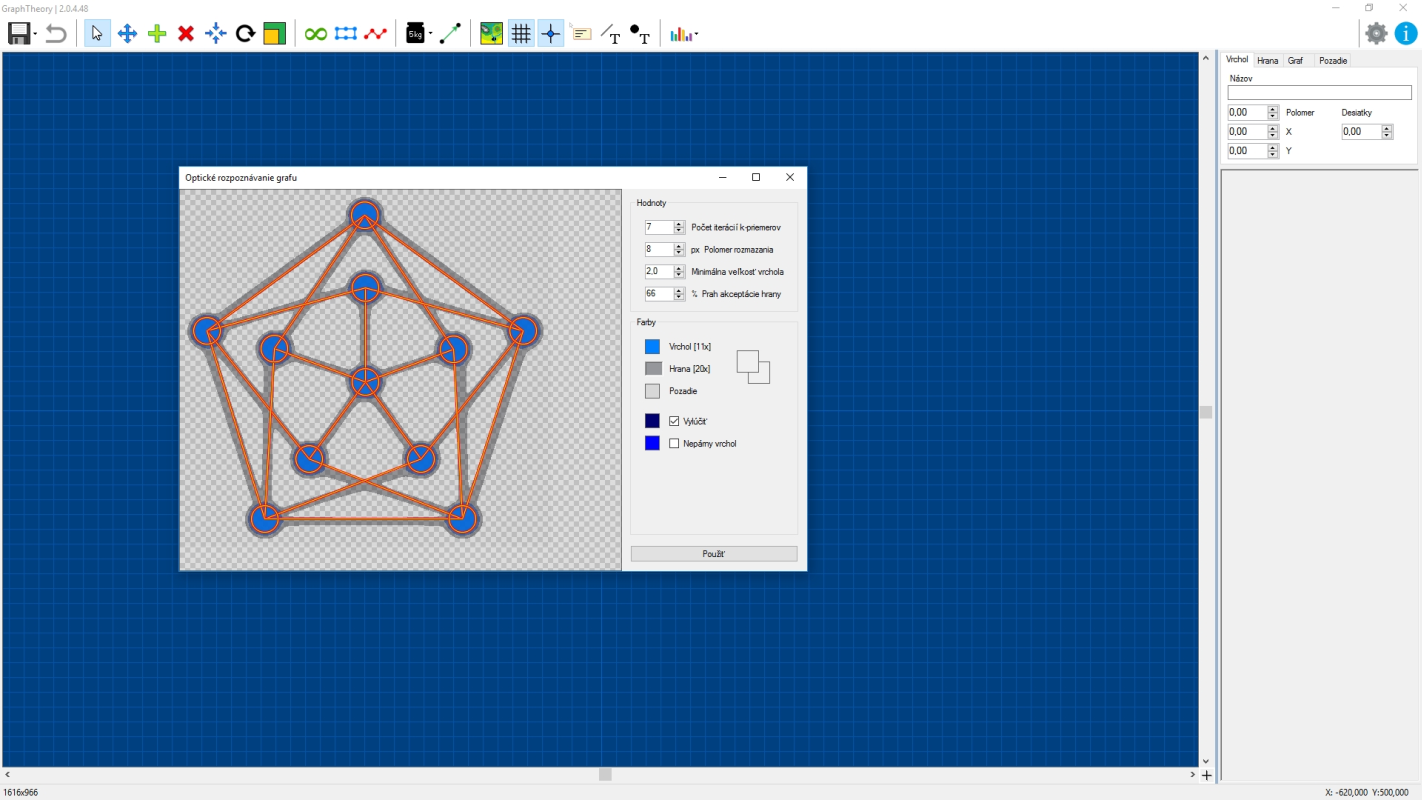Click the red zigzag path icon
The height and width of the screenshot is (800, 1422).
[375, 34]
